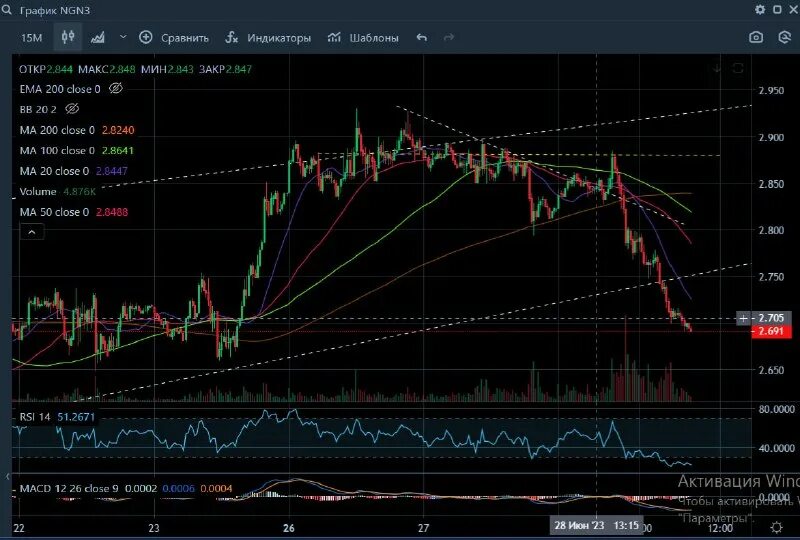This screenshot has width=800, height=540.
Task: Select the MACD 12 26 close 9 label
Action: click(69, 488)
